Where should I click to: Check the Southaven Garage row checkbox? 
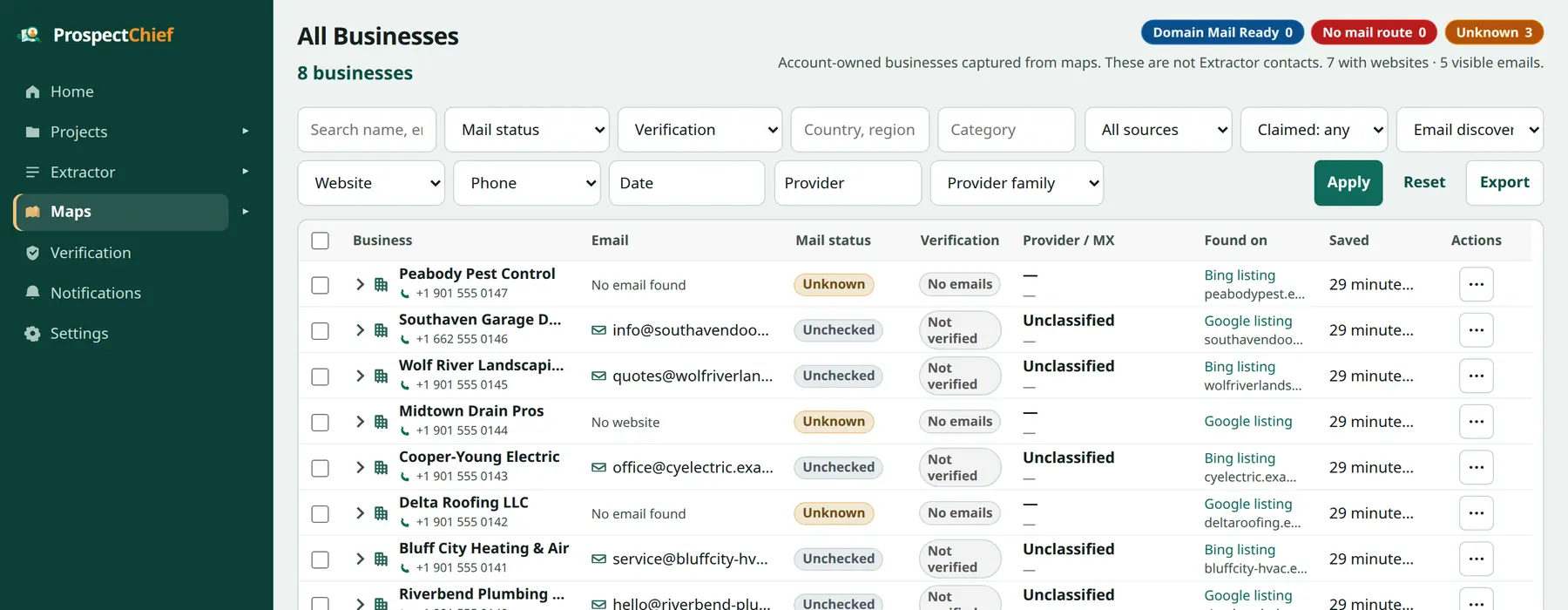click(321, 331)
